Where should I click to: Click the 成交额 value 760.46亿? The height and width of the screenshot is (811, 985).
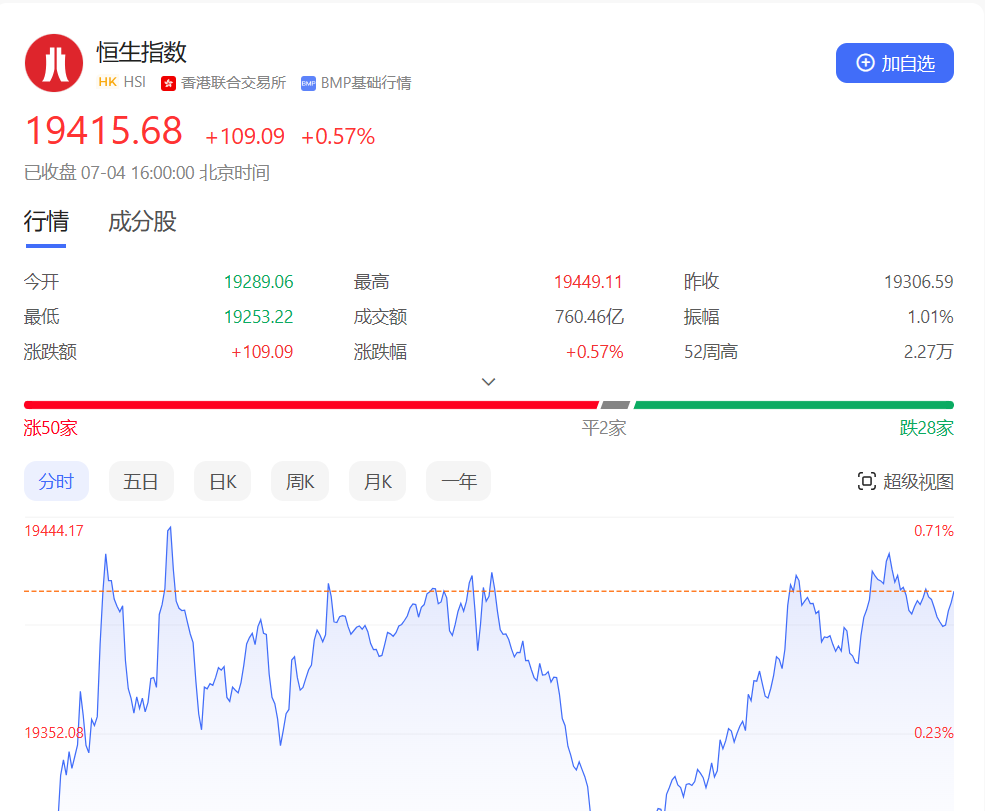point(589,317)
